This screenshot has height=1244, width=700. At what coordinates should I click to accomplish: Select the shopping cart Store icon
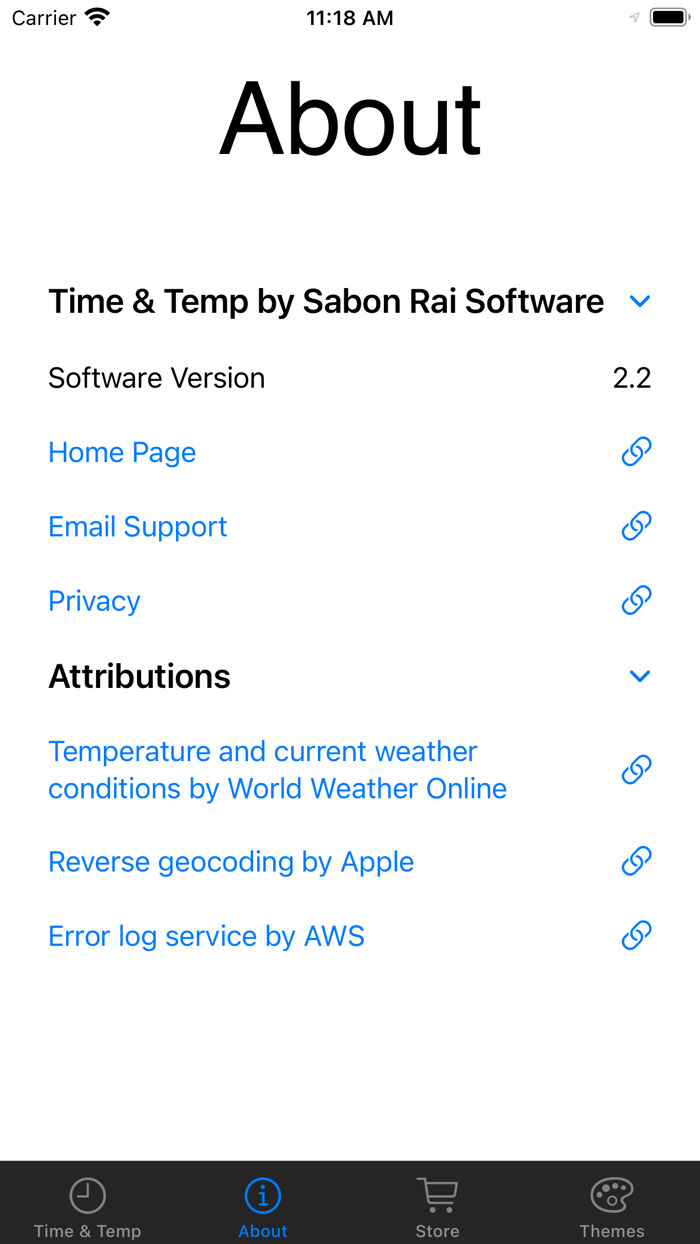click(437, 1193)
